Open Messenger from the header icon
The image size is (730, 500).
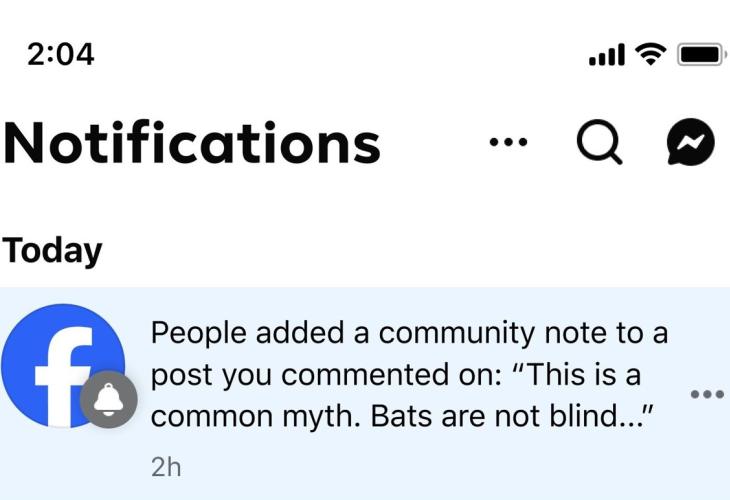pos(691,145)
